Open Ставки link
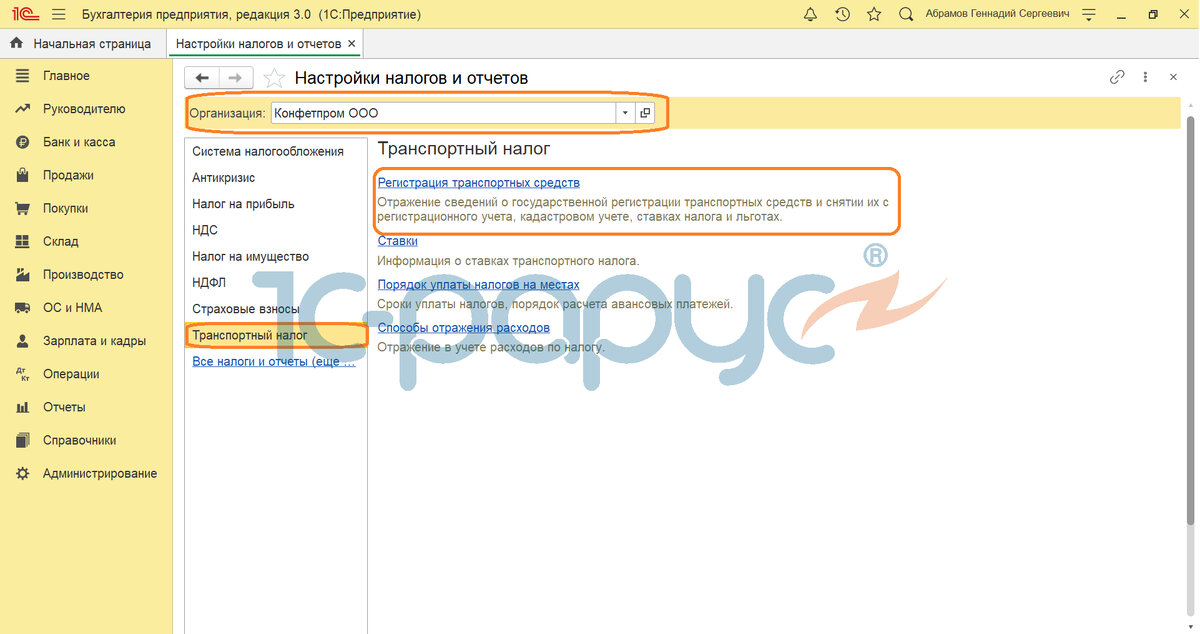 tap(398, 241)
